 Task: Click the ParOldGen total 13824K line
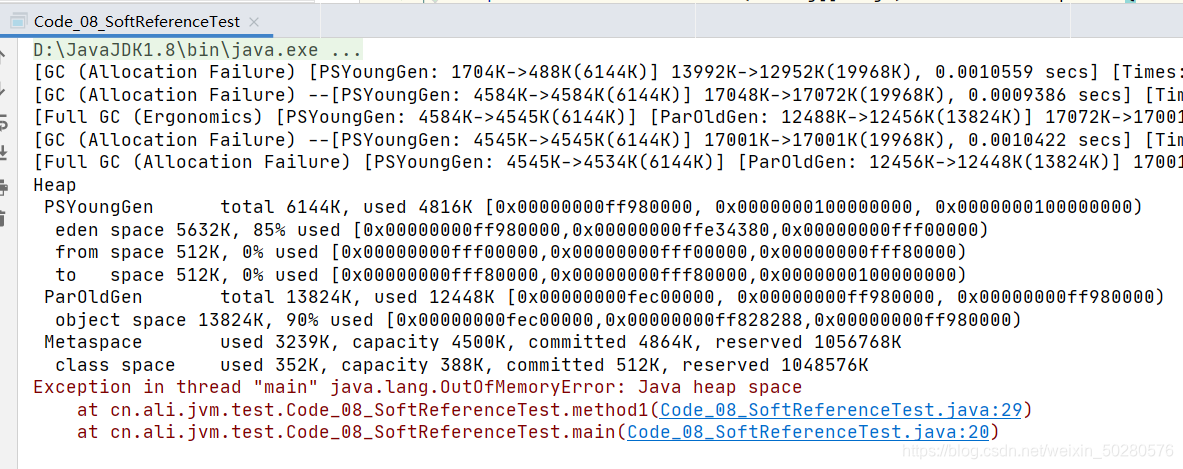(604, 298)
